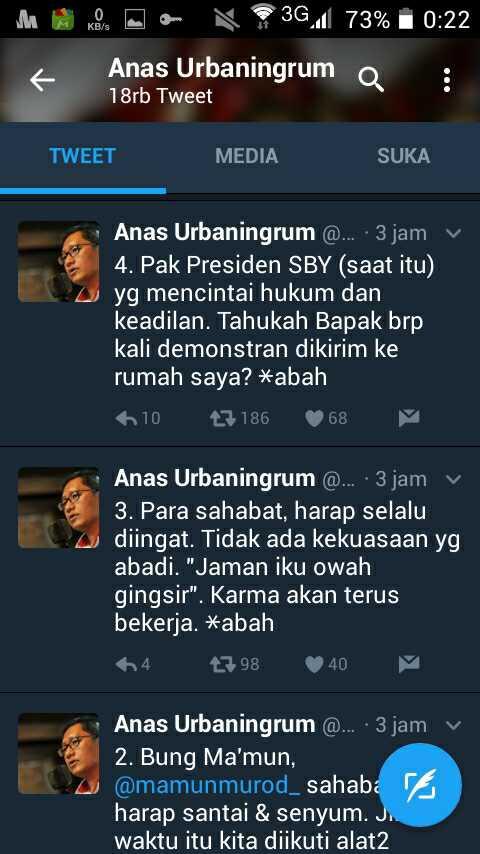Viewport: 480px width, 854px height.
Task: Expand options chevron on tweet 3
Action: [453, 479]
